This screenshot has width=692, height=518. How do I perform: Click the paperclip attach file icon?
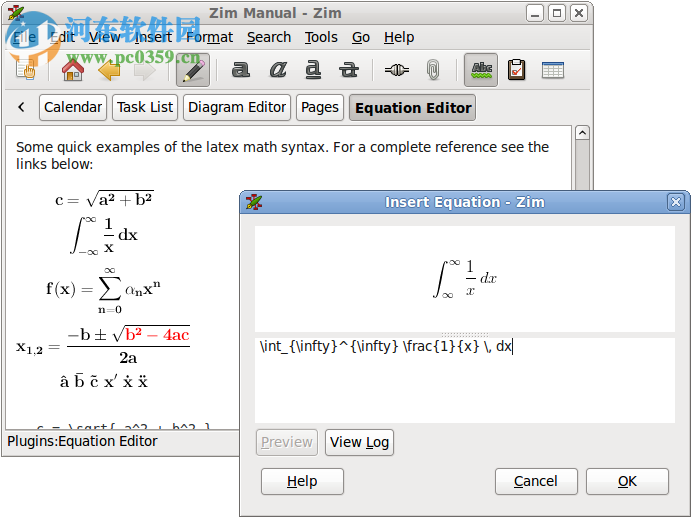433,70
